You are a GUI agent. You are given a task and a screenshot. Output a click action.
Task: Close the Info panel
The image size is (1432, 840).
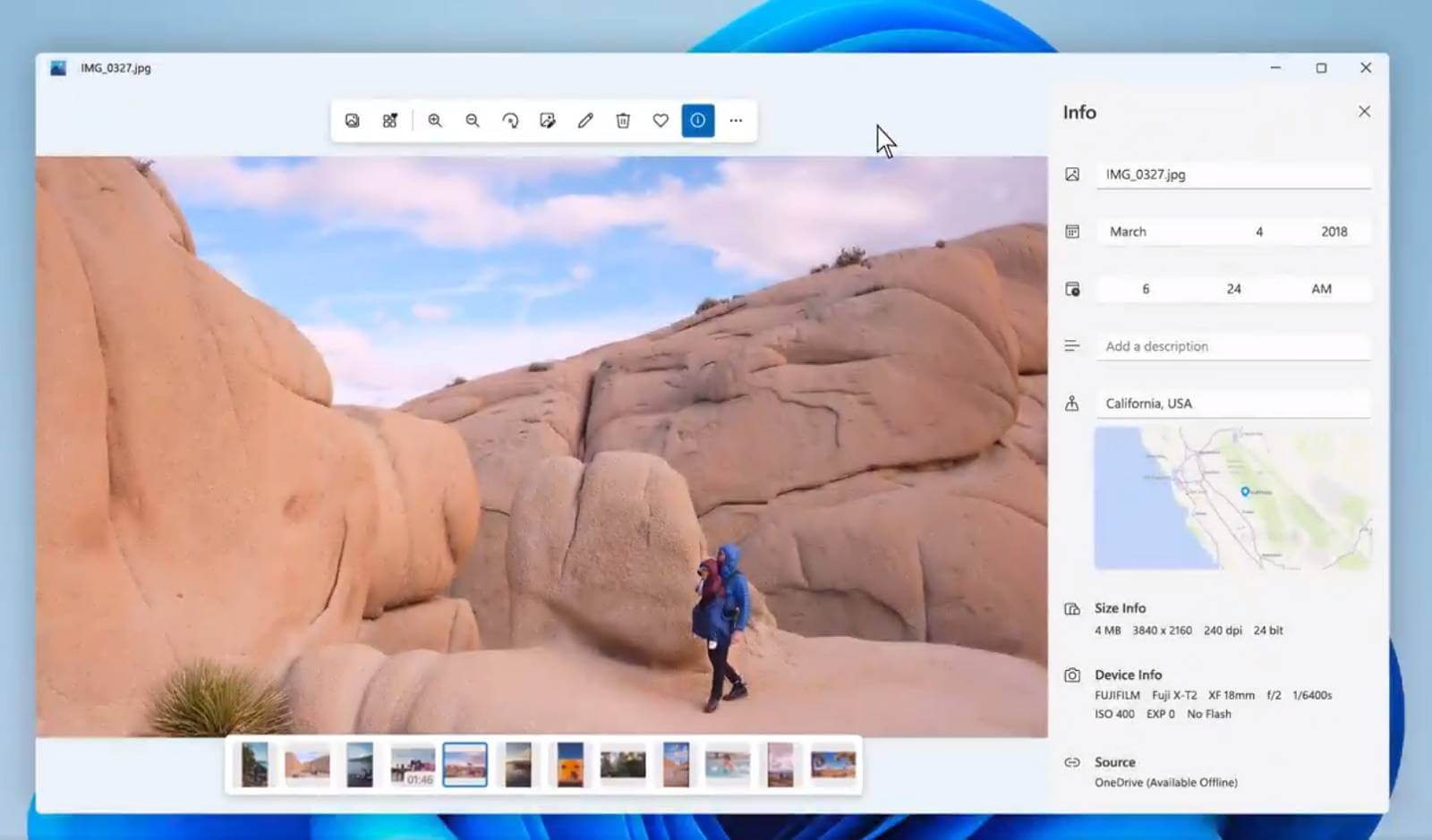coord(1364,112)
